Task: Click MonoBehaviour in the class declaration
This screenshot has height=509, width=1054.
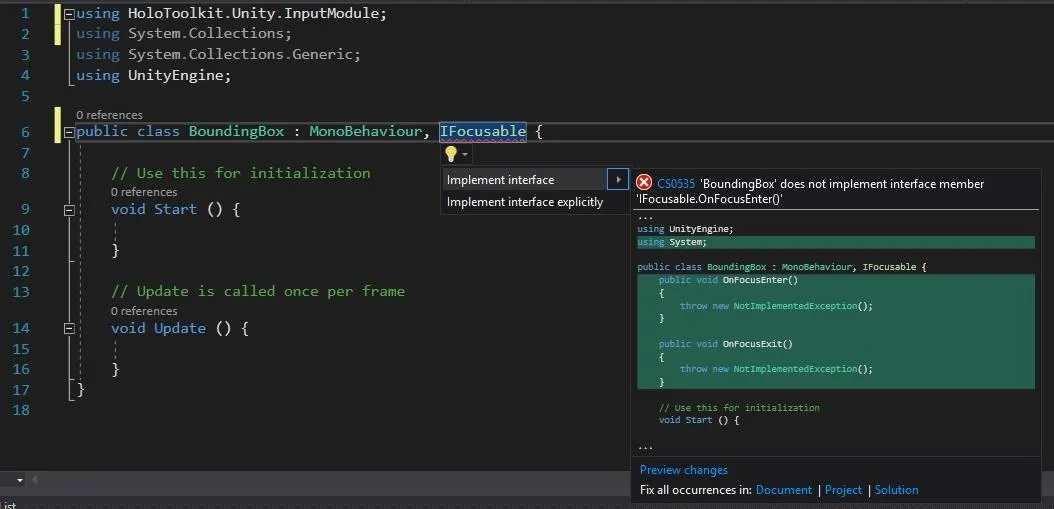Action: click(366, 131)
